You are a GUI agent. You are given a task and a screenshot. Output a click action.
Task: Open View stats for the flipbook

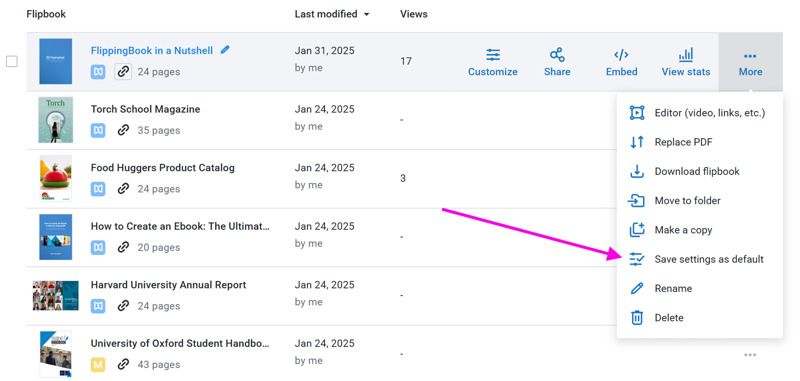tap(685, 62)
